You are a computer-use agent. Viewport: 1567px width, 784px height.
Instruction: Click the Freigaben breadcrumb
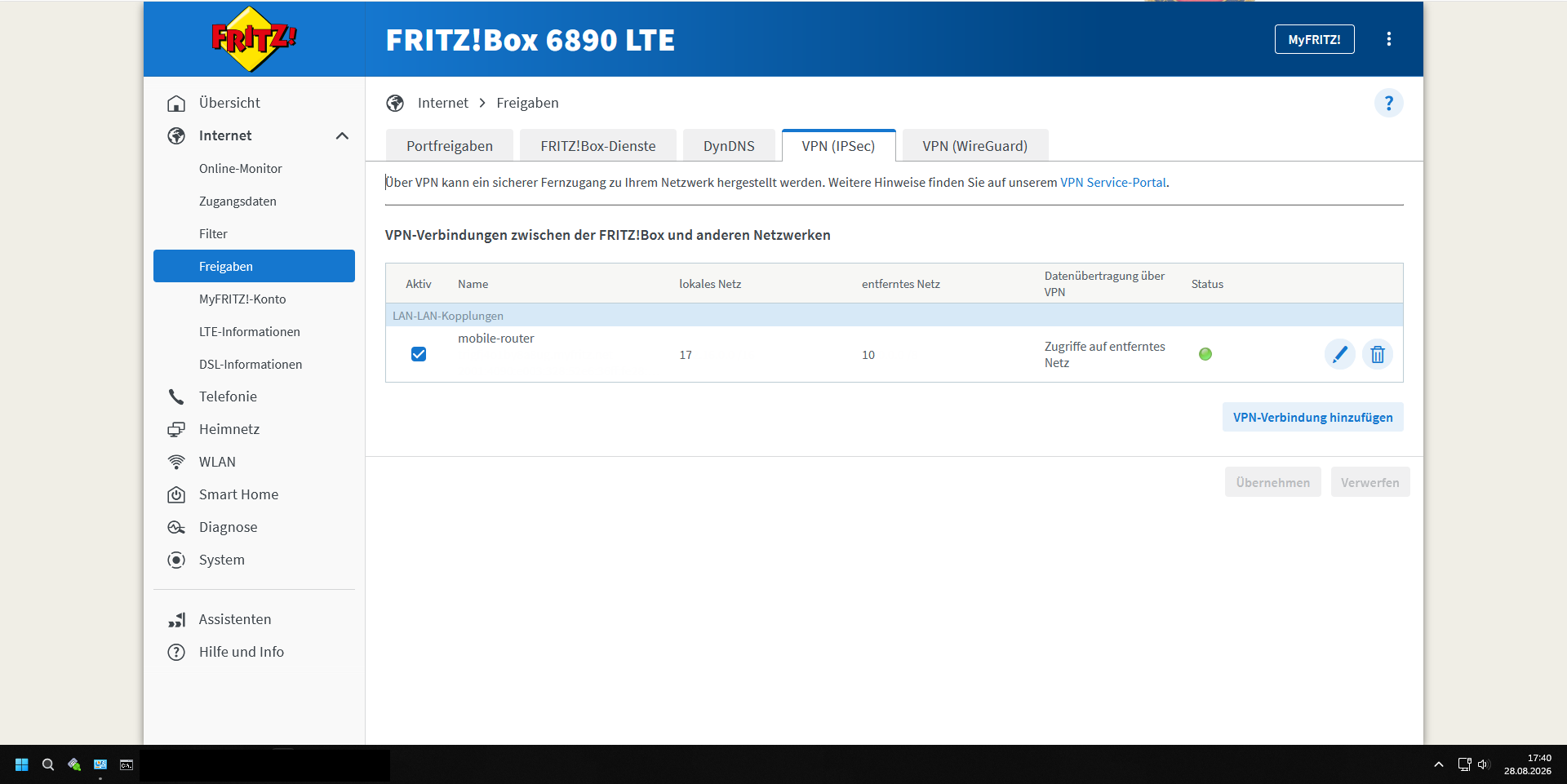(x=527, y=103)
